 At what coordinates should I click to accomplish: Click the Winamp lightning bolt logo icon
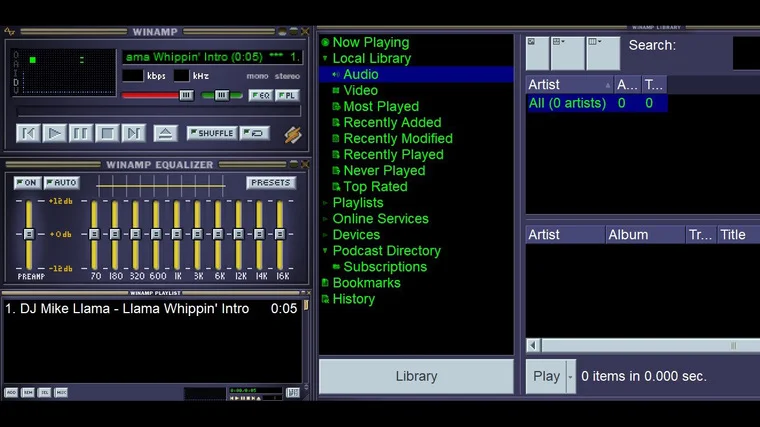click(x=293, y=134)
